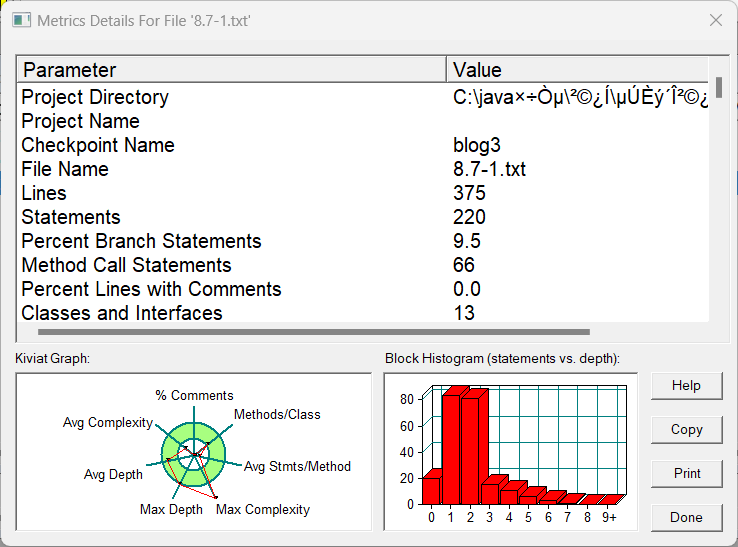Click the Parameter column header
The image size is (738, 547).
click(232, 70)
